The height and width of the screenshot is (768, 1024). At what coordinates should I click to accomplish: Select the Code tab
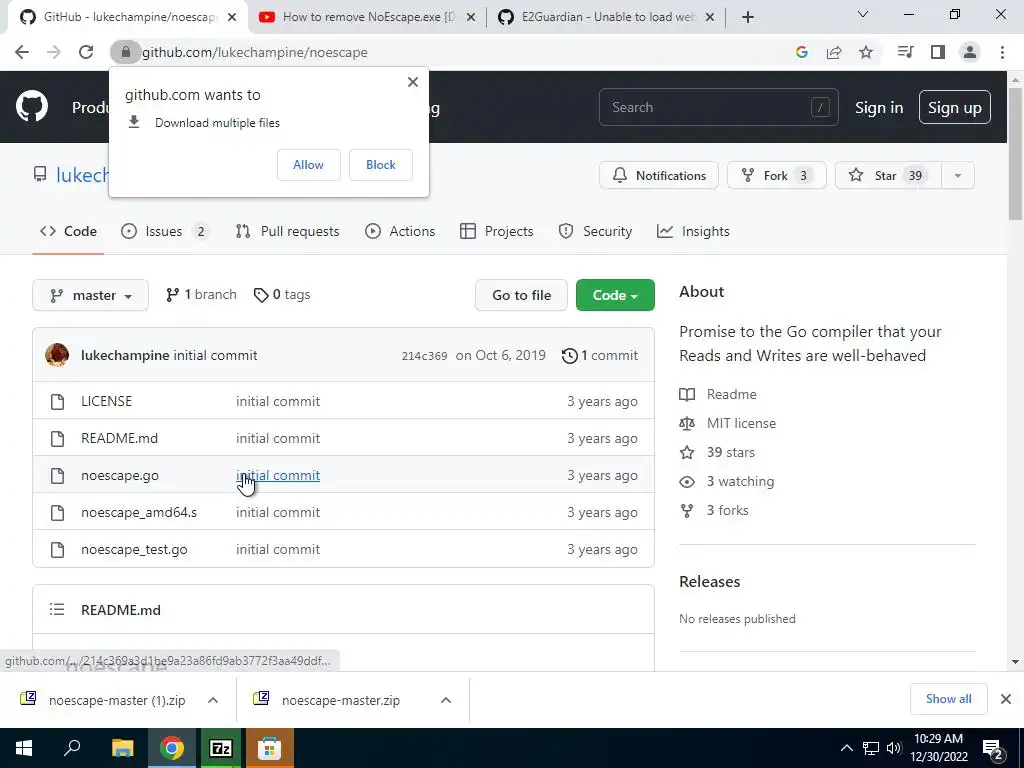click(x=68, y=231)
